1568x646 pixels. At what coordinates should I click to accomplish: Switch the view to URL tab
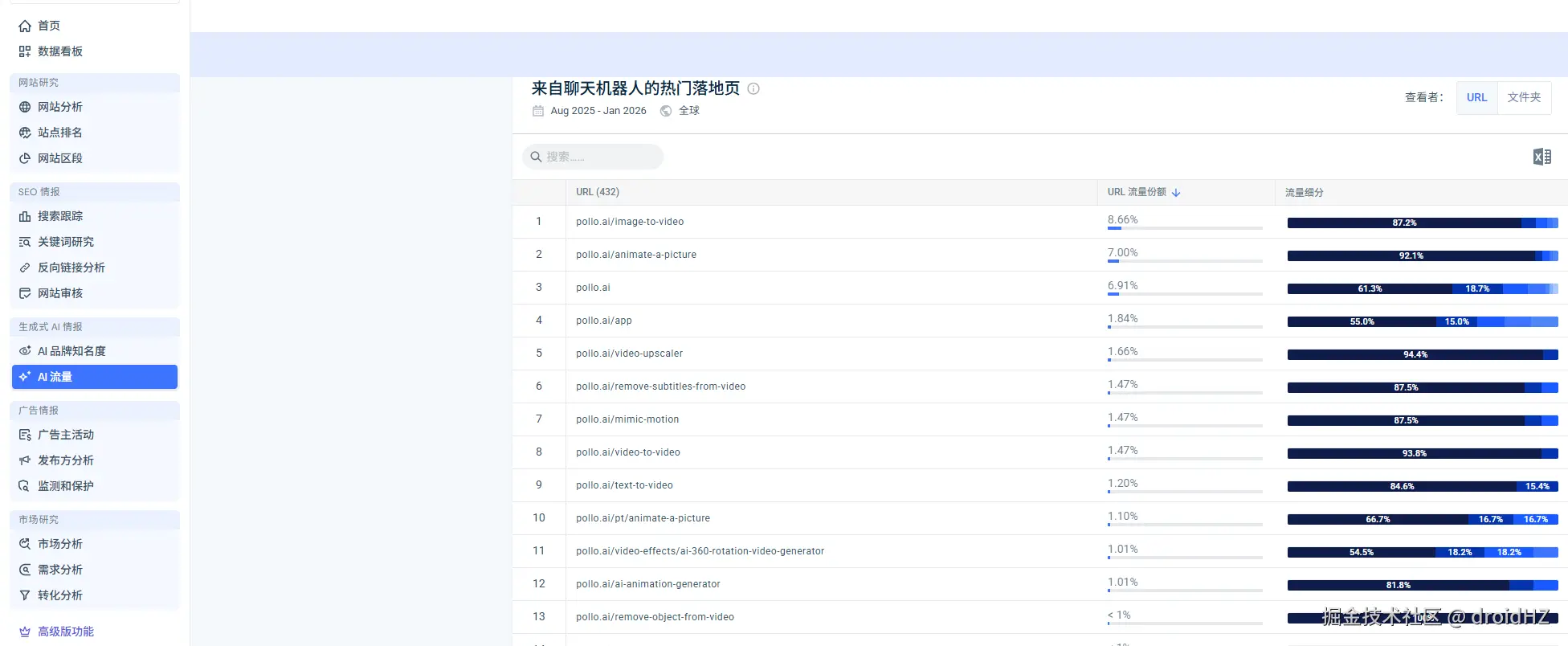1476,97
